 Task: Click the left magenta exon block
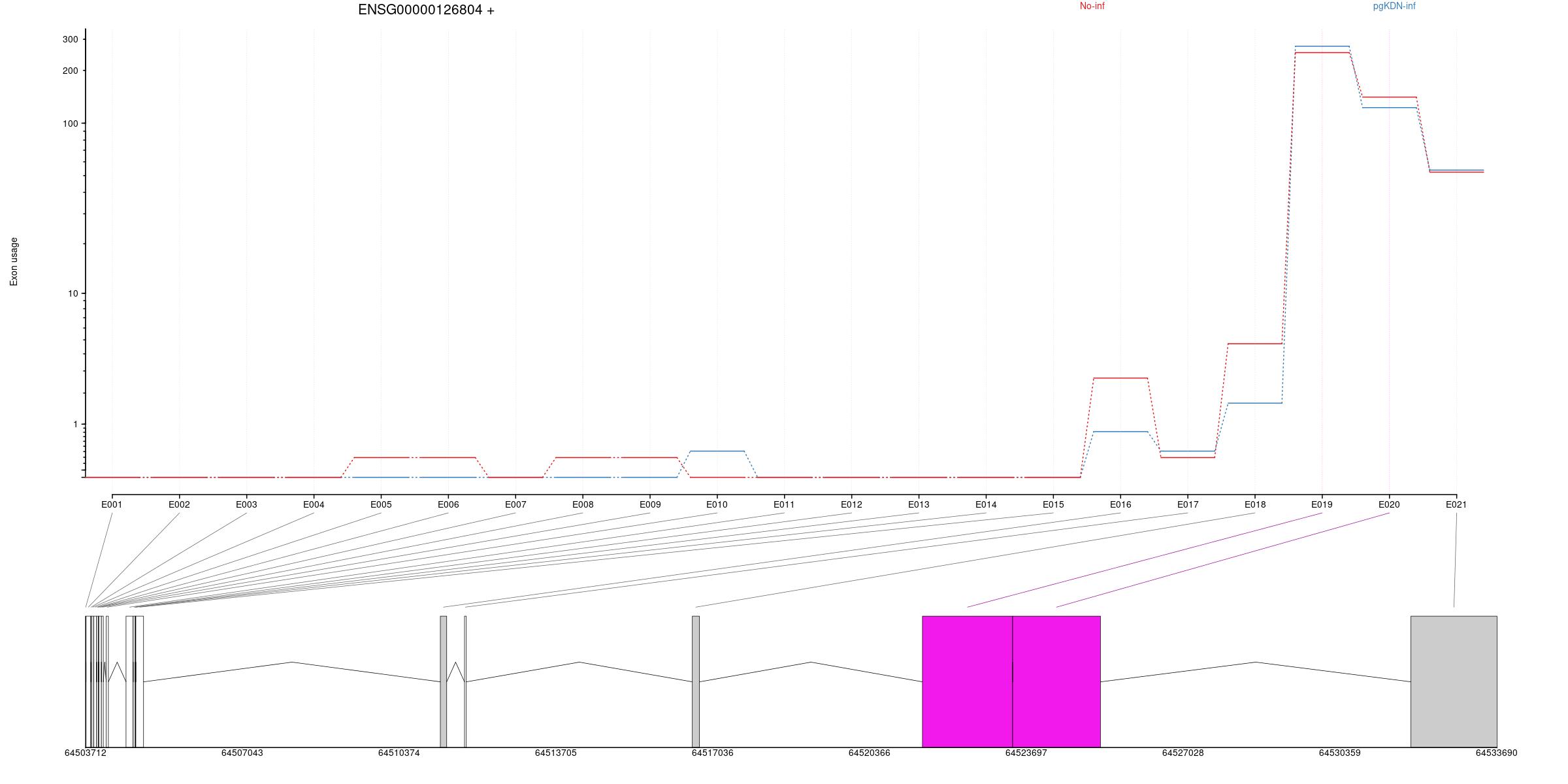tap(968, 681)
